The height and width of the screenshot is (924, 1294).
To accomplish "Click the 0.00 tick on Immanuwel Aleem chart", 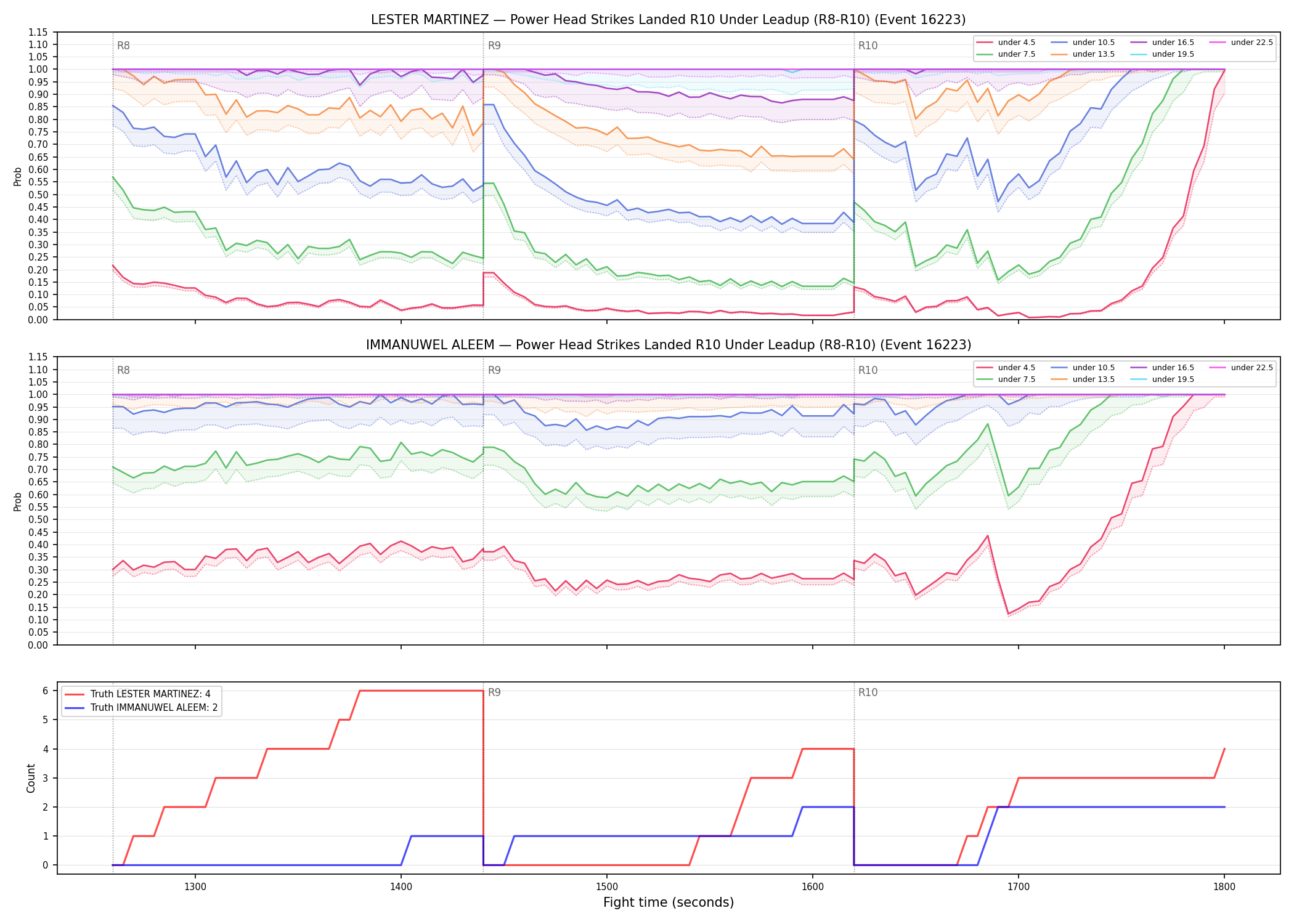I will (x=38, y=645).
